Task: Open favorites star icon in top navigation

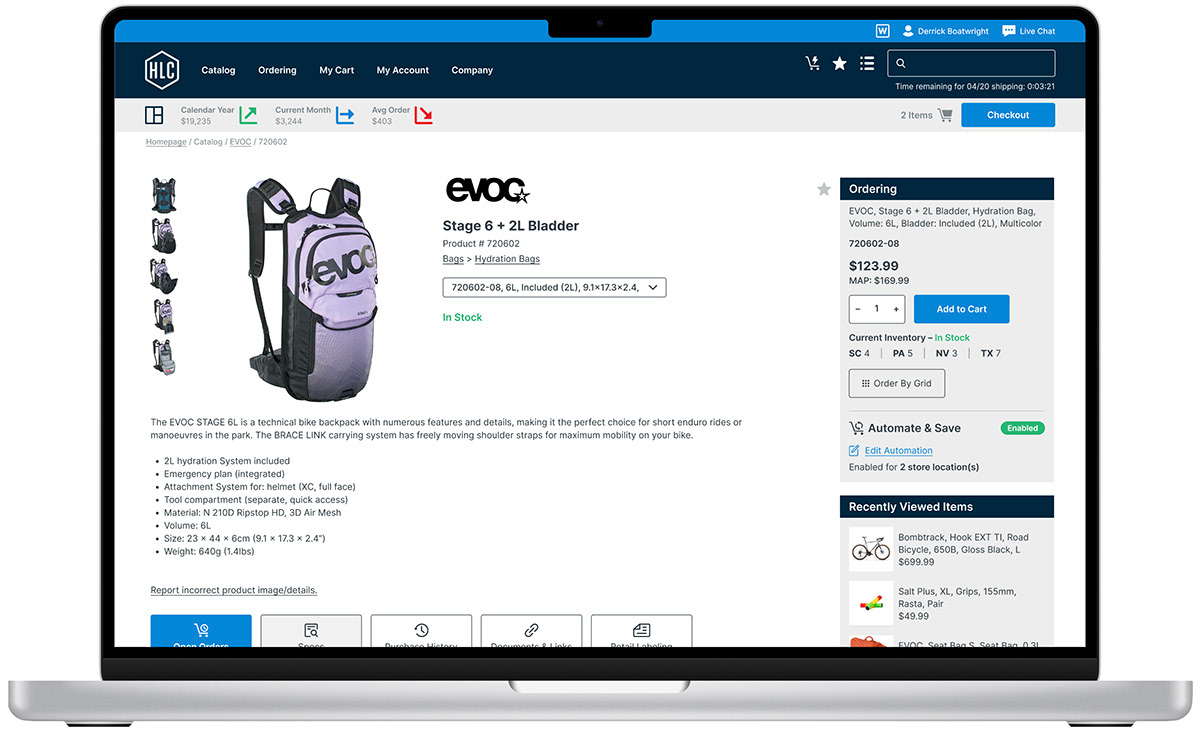Action: click(x=840, y=63)
